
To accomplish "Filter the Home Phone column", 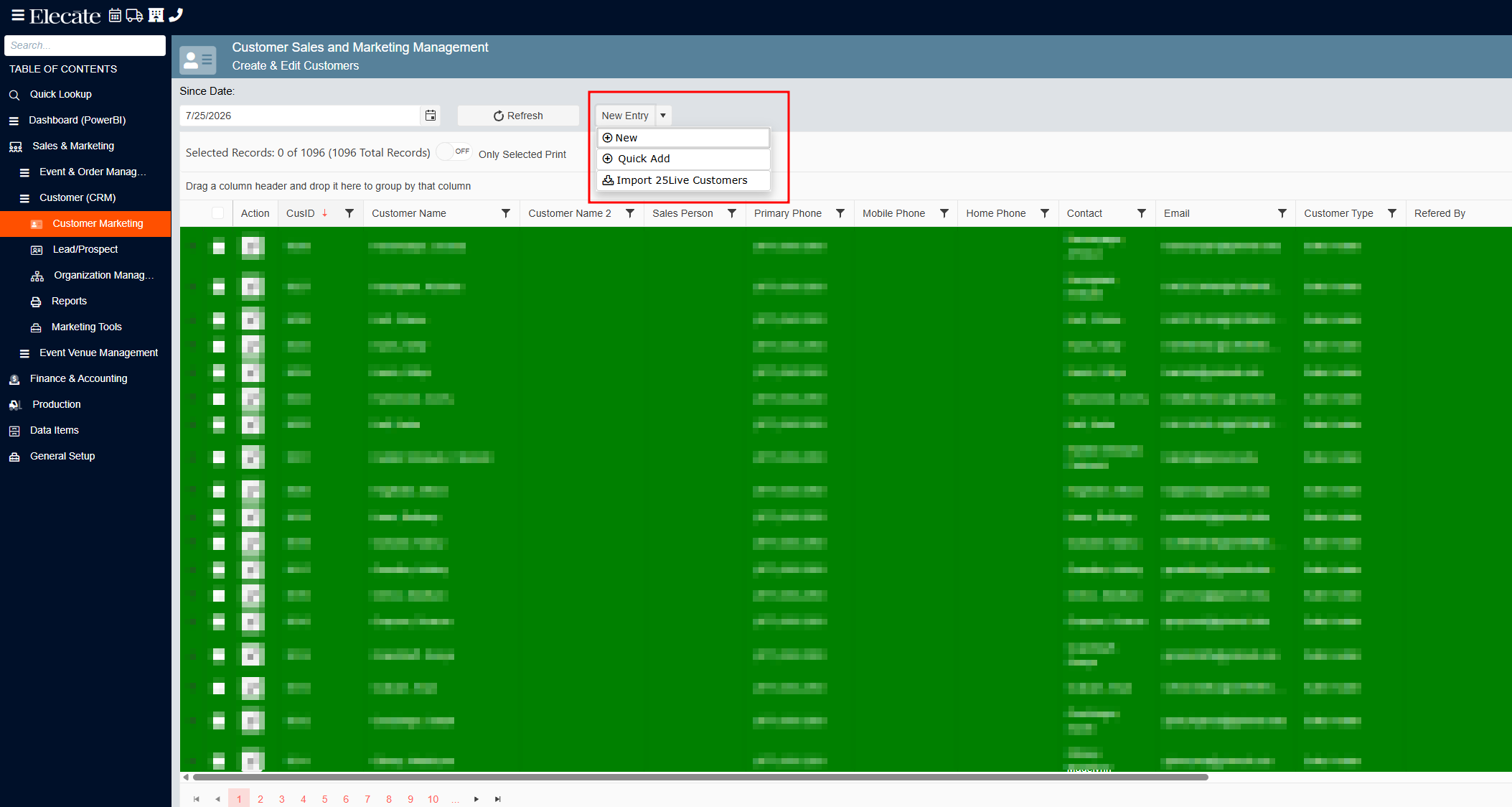I will (x=1045, y=213).
